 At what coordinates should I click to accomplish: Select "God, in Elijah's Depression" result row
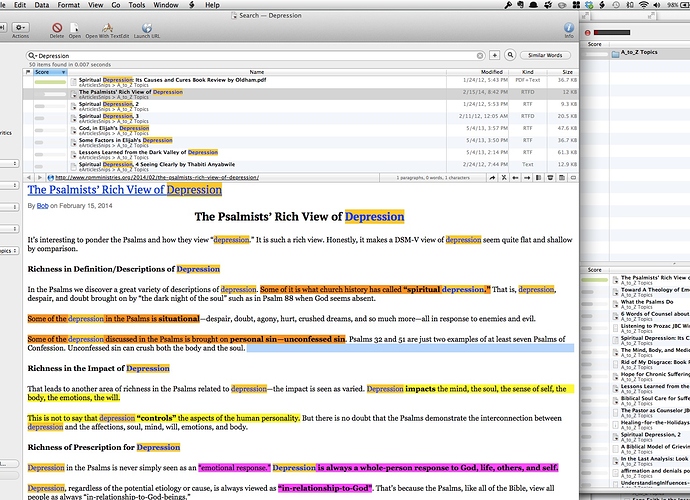click(x=114, y=128)
